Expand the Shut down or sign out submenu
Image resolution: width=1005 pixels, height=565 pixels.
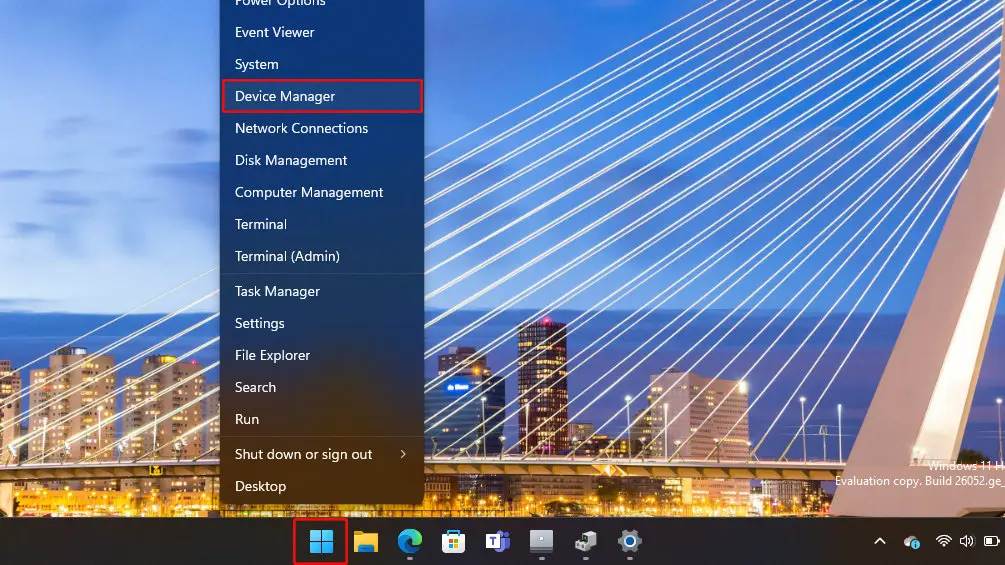click(321, 454)
